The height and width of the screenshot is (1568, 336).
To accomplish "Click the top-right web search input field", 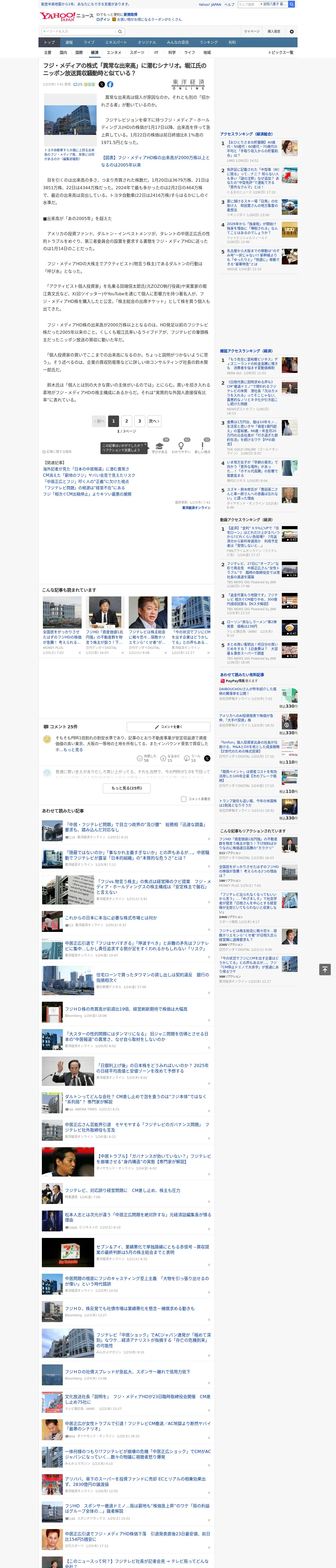I will click(248, 4).
